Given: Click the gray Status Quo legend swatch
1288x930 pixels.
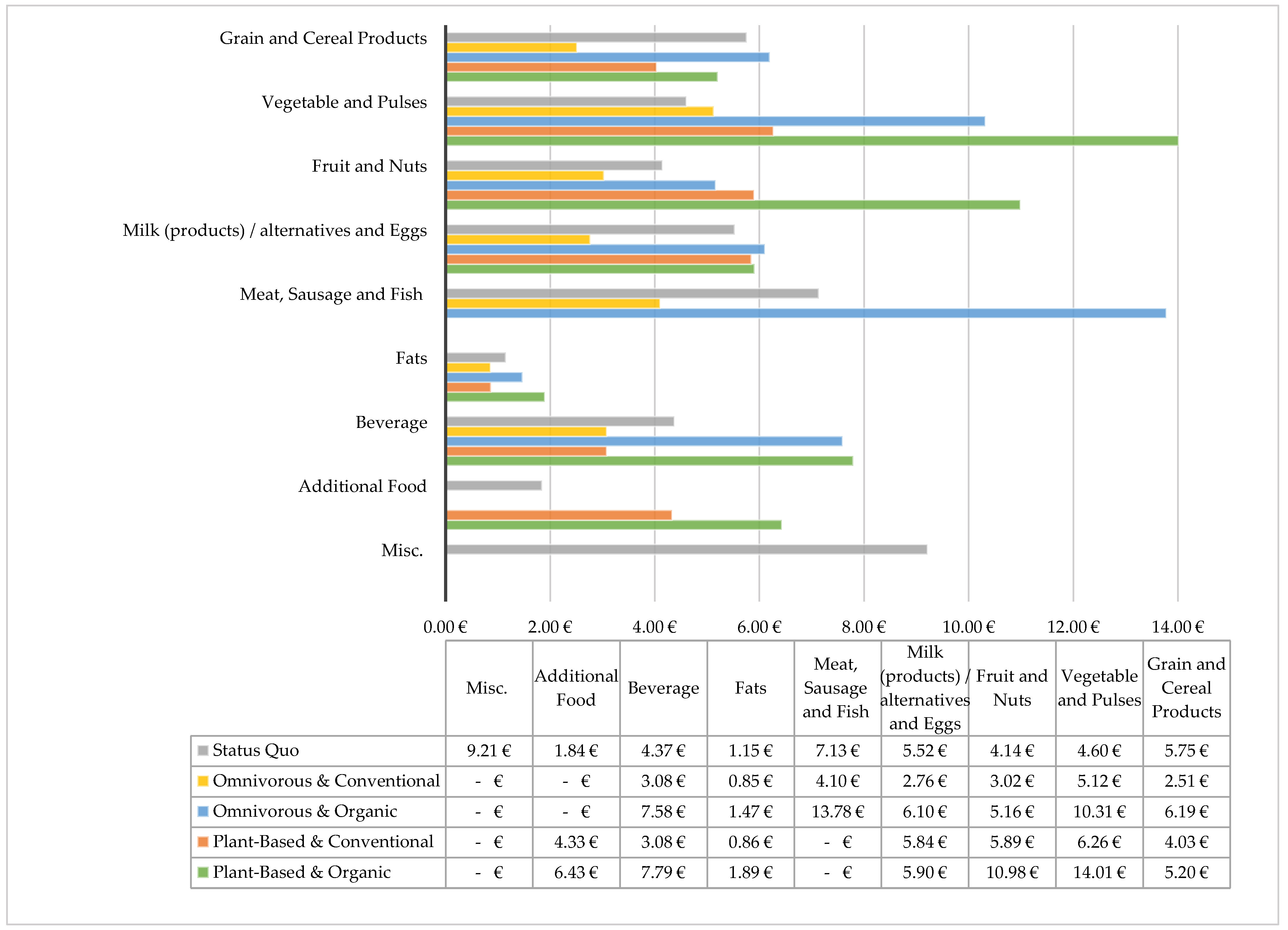Looking at the screenshot, I should (203, 750).
